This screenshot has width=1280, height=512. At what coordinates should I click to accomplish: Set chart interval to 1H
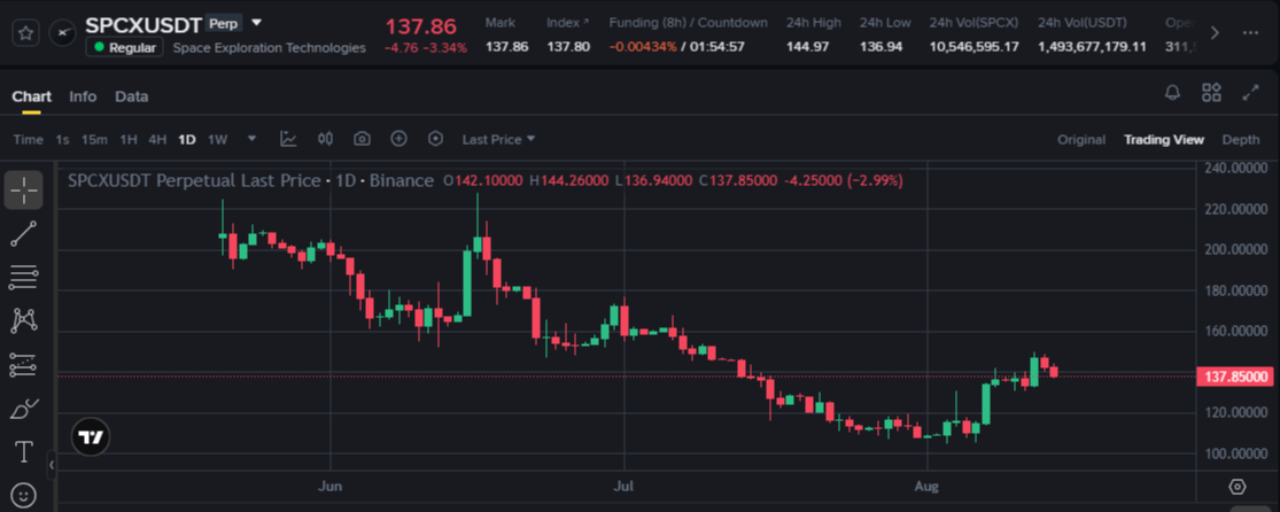tap(128, 139)
